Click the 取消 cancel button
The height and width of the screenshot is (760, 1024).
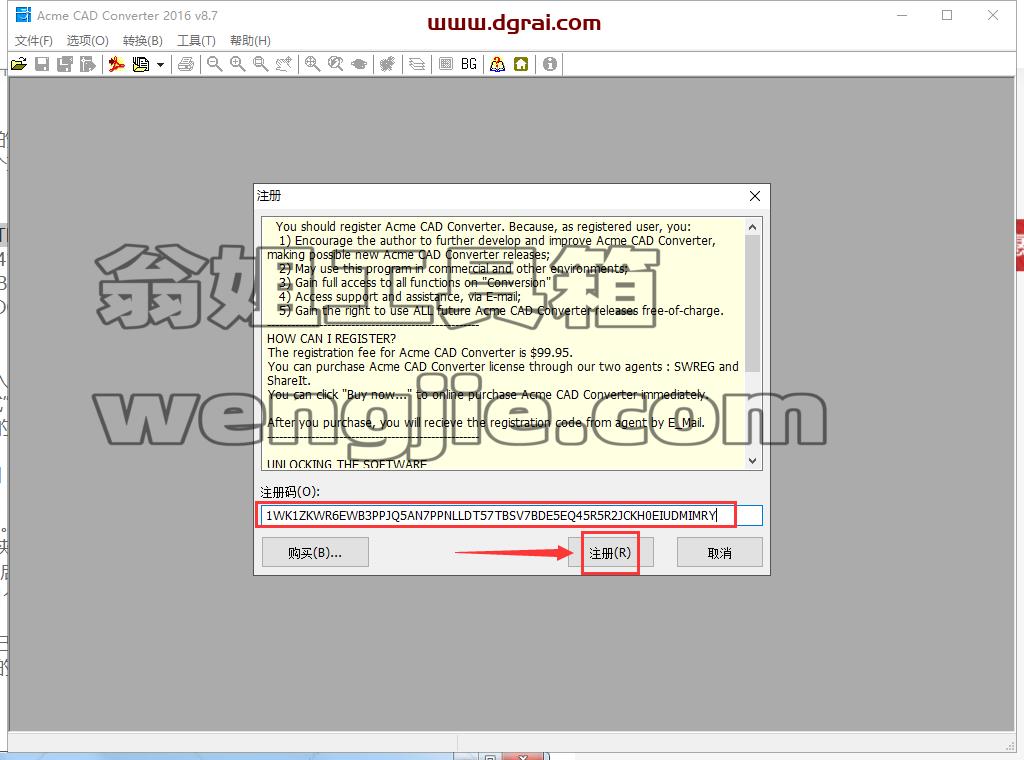(x=720, y=552)
